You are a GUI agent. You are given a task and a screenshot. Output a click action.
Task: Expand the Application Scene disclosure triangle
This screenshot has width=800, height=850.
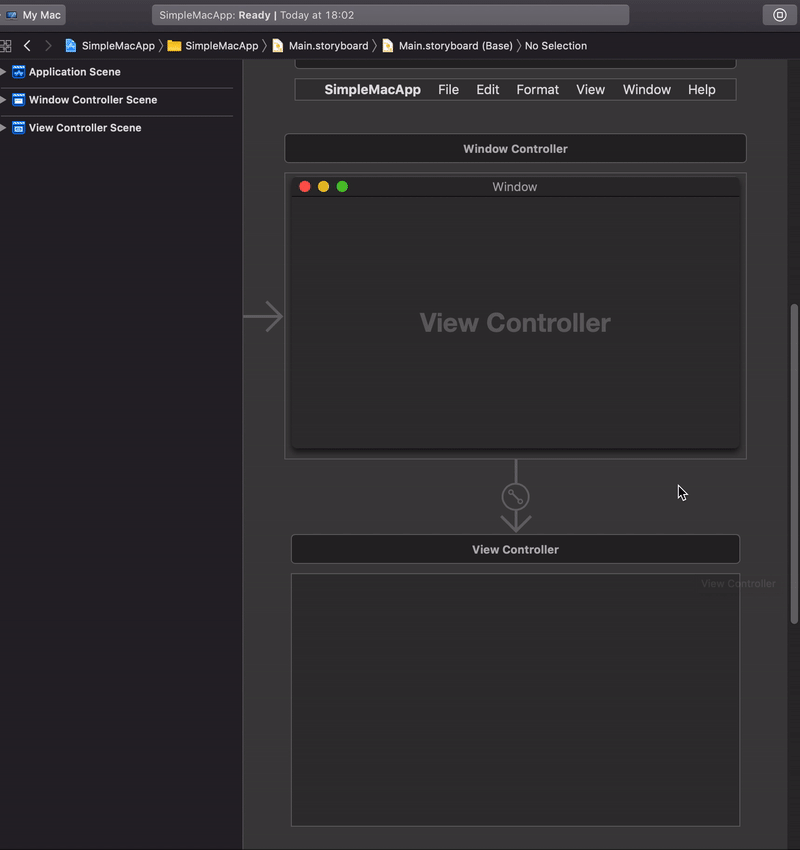(x=3, y=71)
